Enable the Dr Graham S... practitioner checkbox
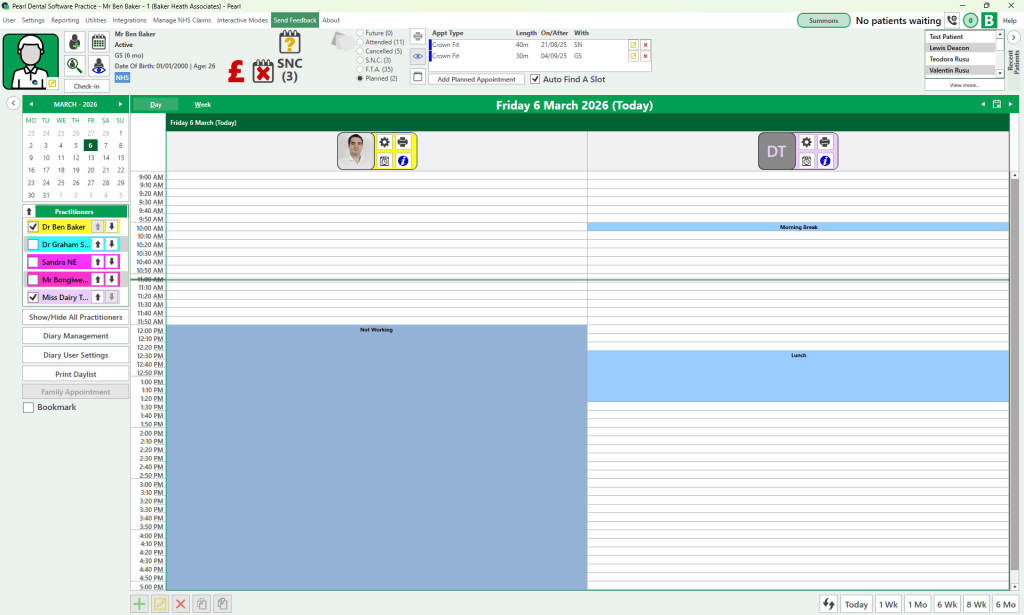Screen dimensions: 1024x615 click(33, 244)
